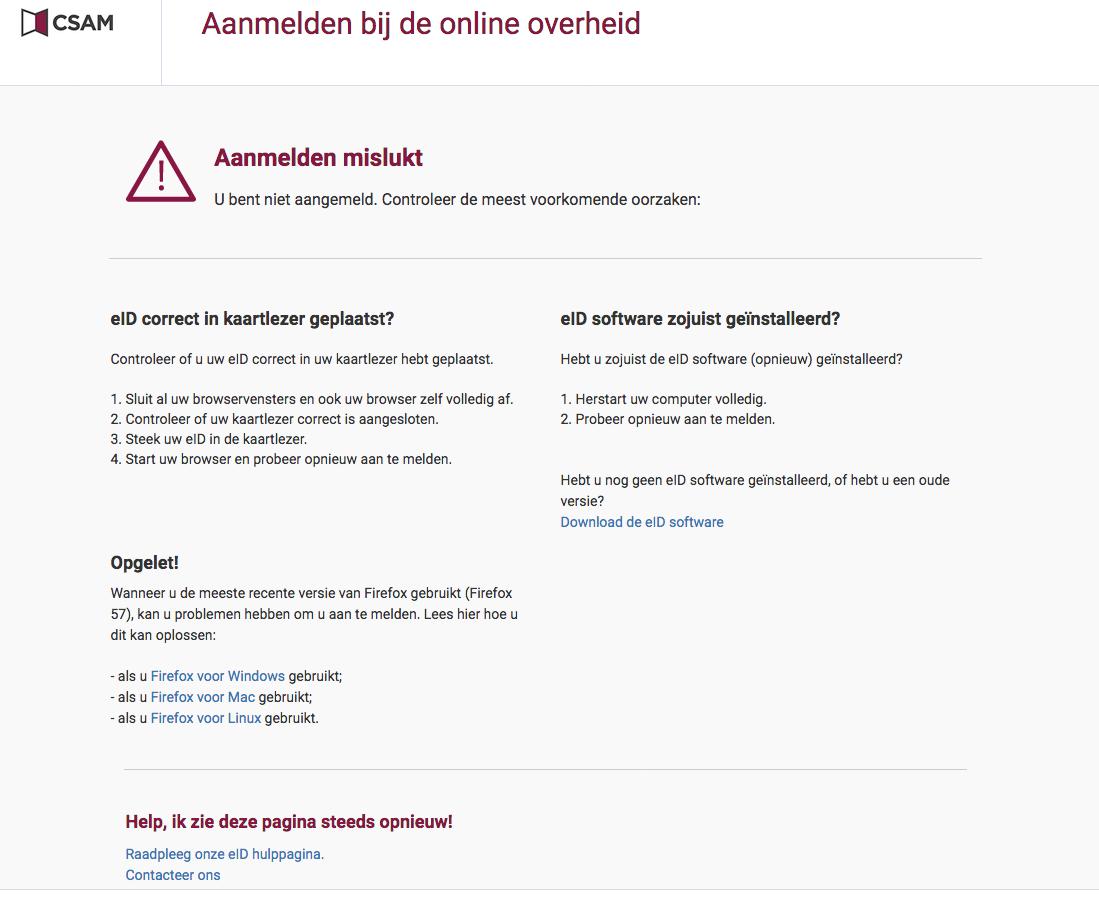Click the Opgelet! heading
Screen dimensions: 1099x911
(144, 563)
